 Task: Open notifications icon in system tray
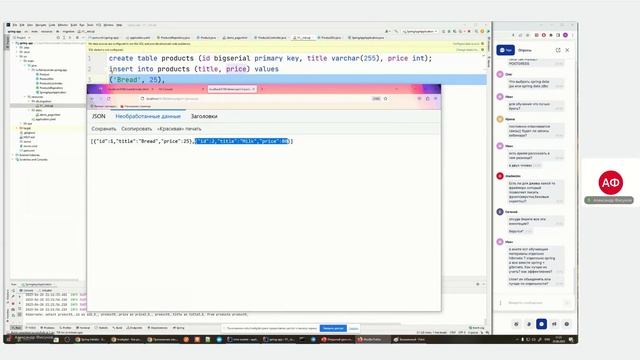[x=571, y=339]
